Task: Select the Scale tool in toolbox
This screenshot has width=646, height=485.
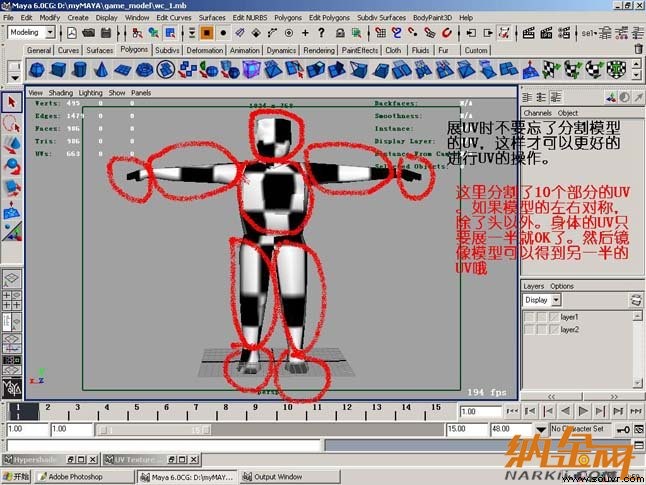Action: pyautogui.click(x=12, y=187)
